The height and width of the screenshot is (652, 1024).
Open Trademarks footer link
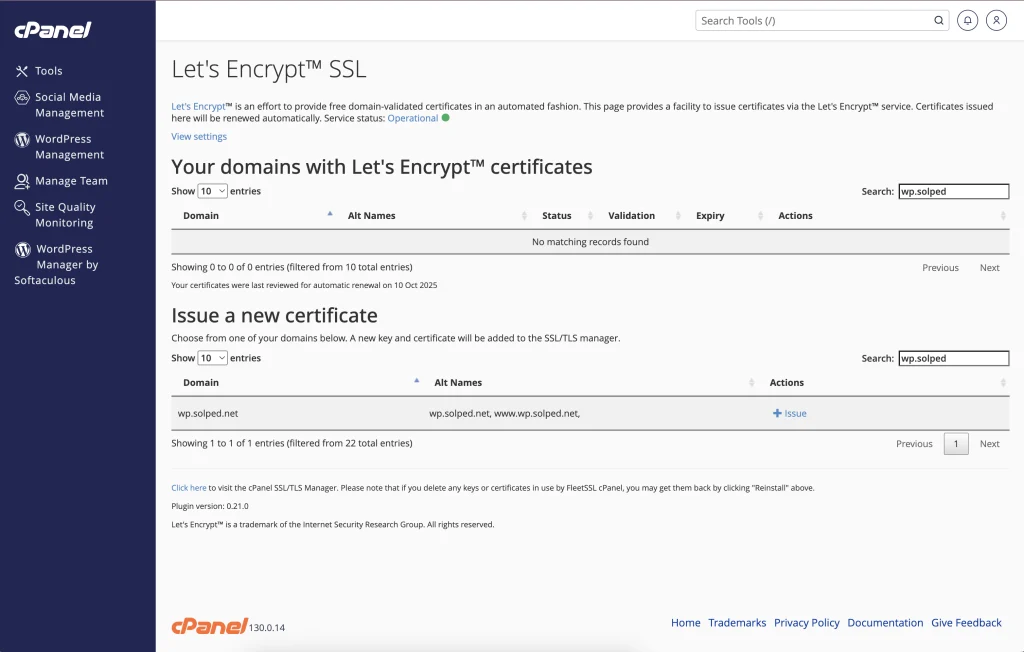[737, 623]
